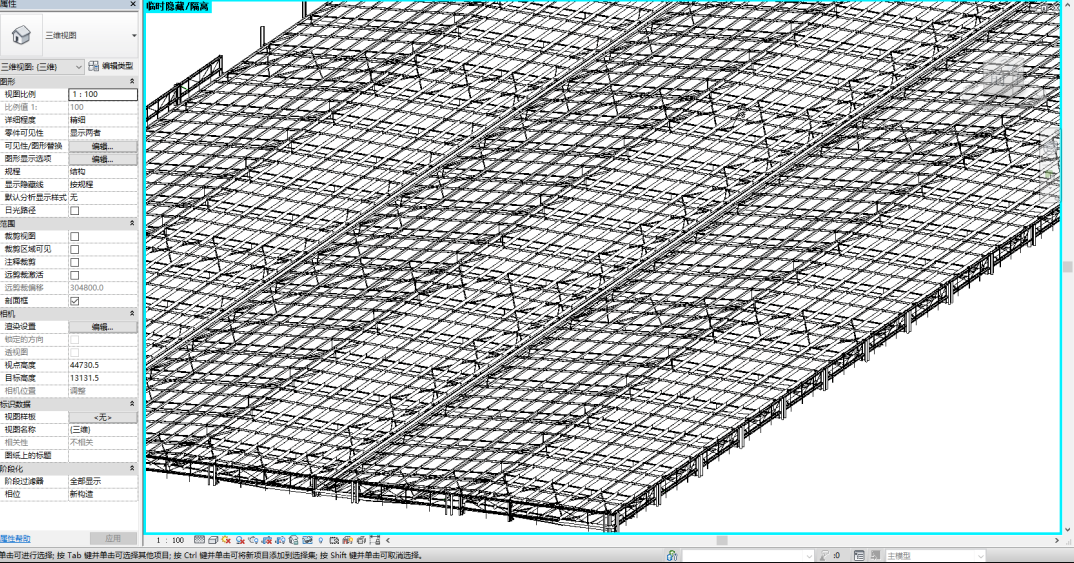Uncheck the 剖面框 section box checkbox

pyautogui.click(x=75, y=301)
